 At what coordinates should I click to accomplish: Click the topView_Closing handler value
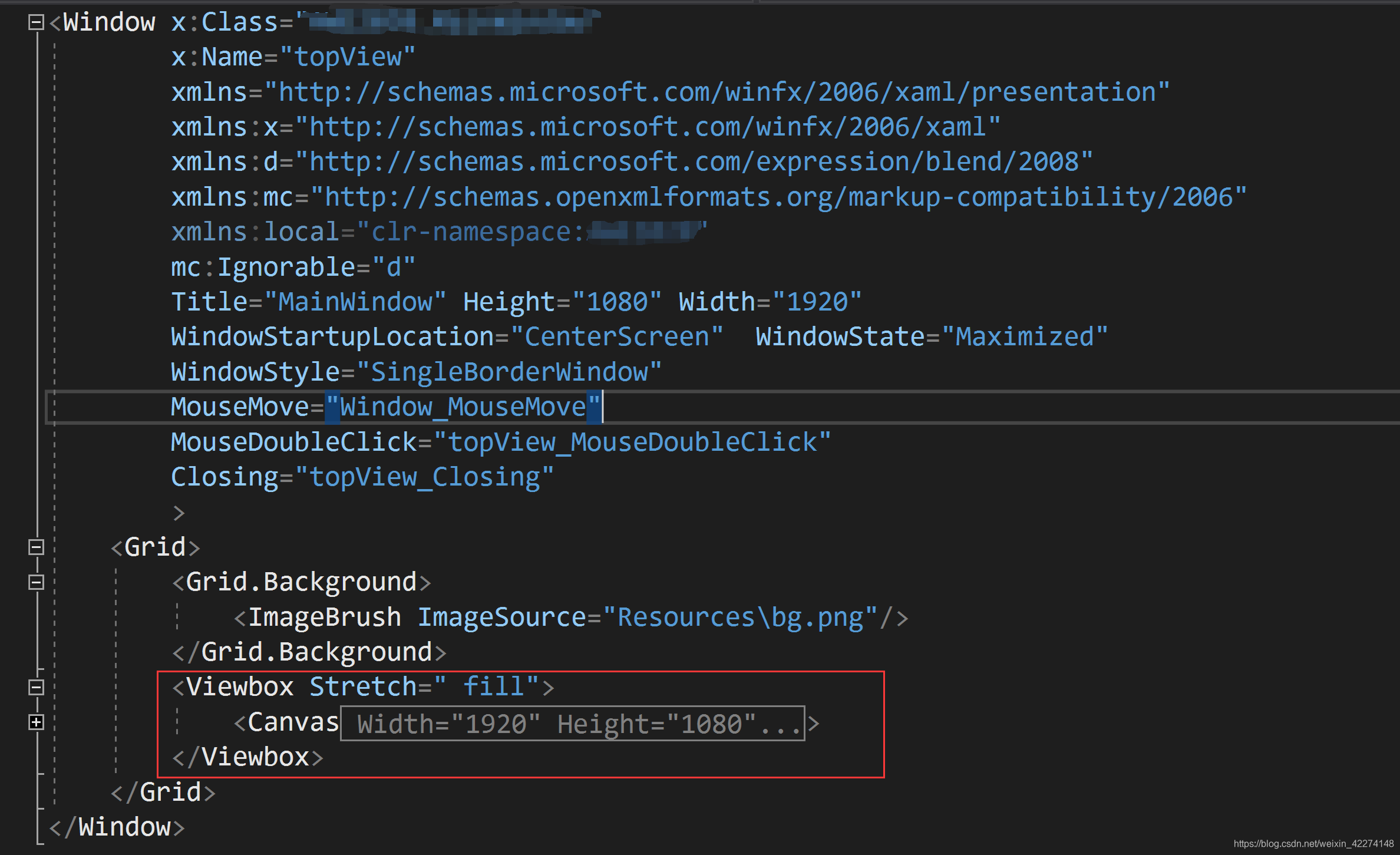424,477
